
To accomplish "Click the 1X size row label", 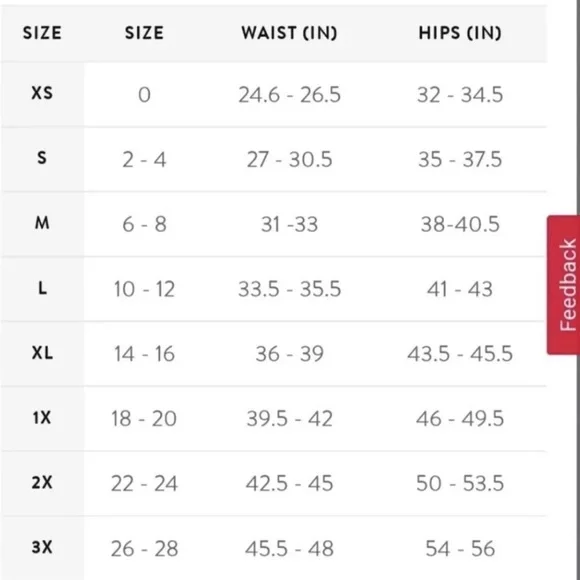I will click(42, 418).
